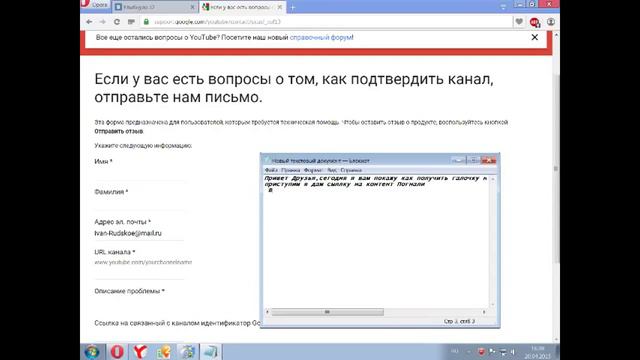Image resolution: width=640 pixels, height=360 pixels.
Task: Open Notepad Вид menu
Action: 332,170
